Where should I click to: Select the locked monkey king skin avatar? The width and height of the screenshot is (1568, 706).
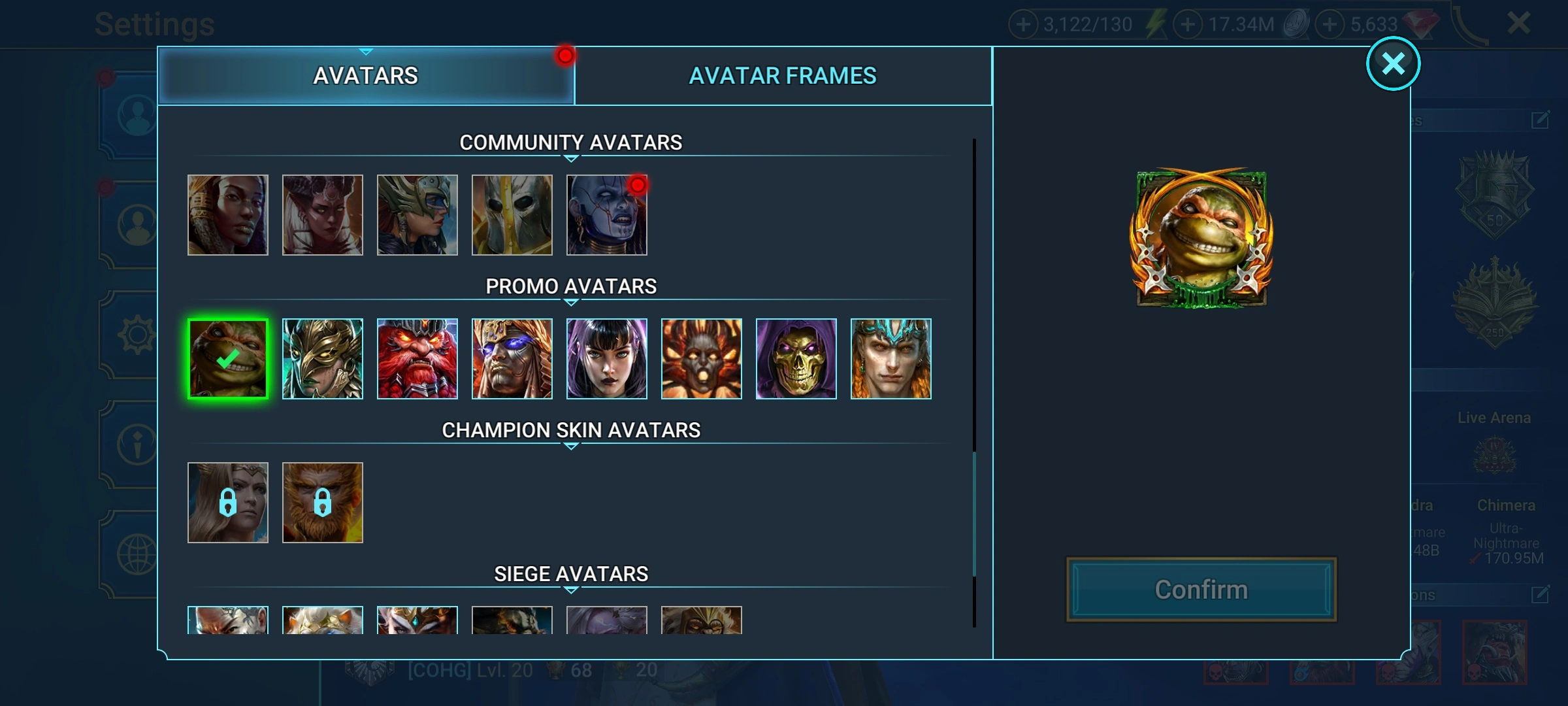click(x=322, y=503)
